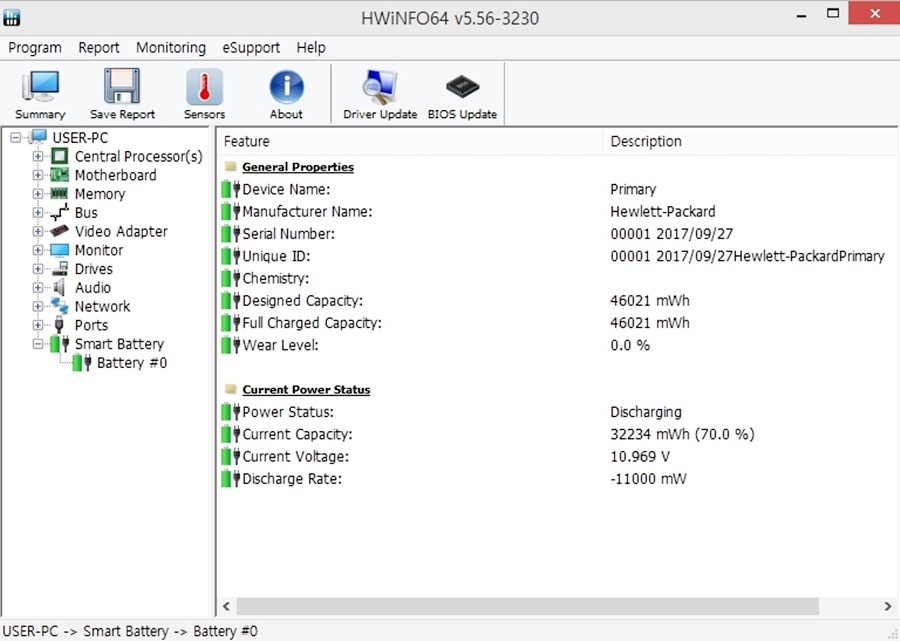900x641 pixels.
Task: Open the Summary toolbar icon
Action: [40, 95]
